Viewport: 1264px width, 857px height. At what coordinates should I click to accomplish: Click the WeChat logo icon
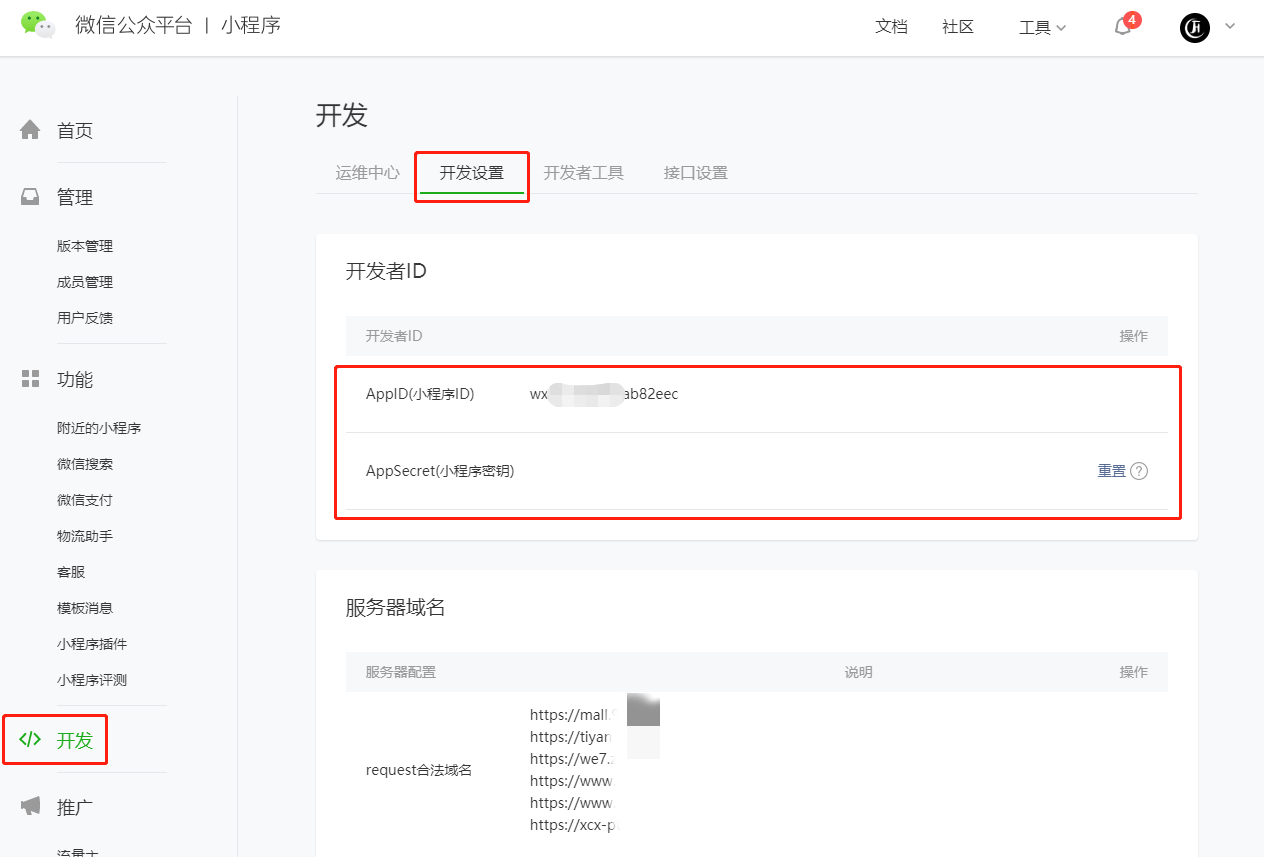pyautogui.click(x=39, y=25)
